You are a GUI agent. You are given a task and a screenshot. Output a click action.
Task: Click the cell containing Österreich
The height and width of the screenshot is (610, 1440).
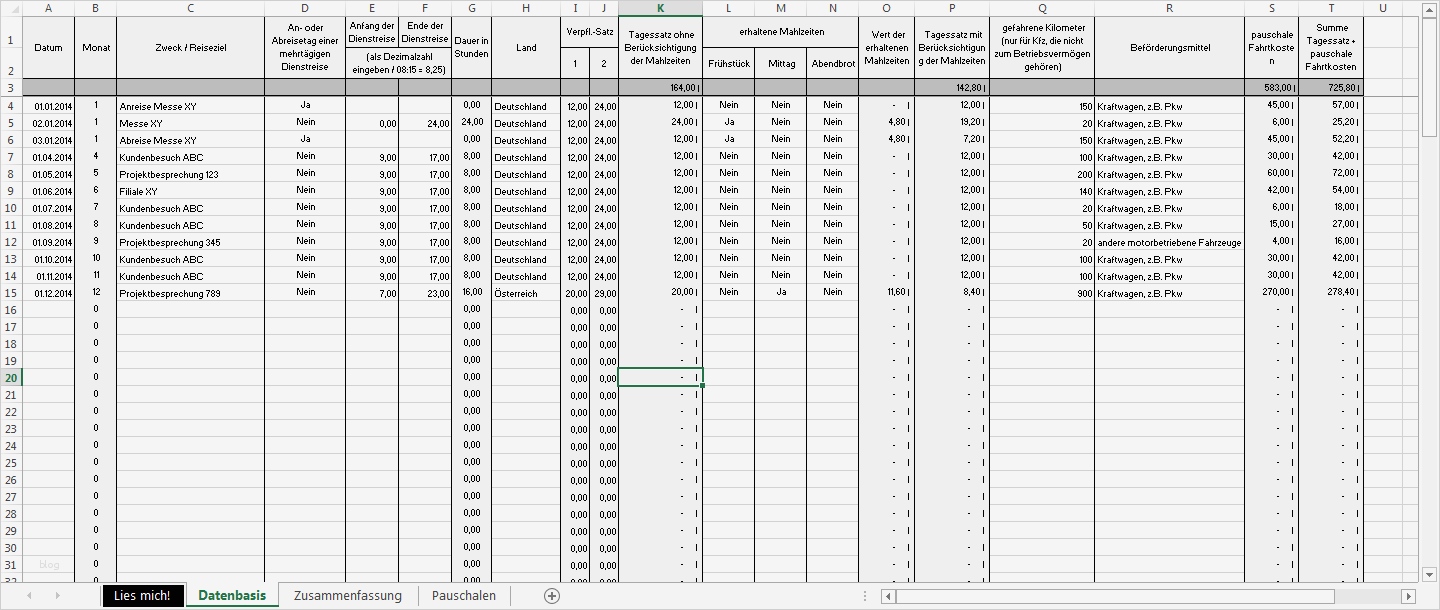(525, 293)
